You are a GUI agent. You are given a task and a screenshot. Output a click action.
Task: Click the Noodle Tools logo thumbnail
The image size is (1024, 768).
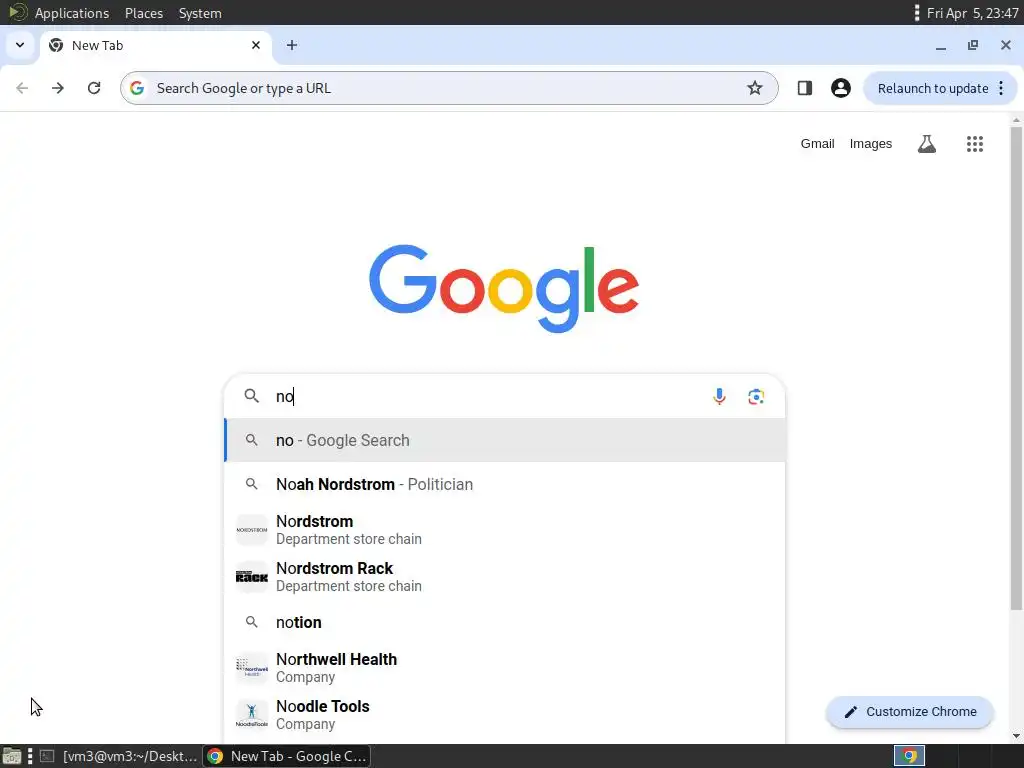[251, 714]
